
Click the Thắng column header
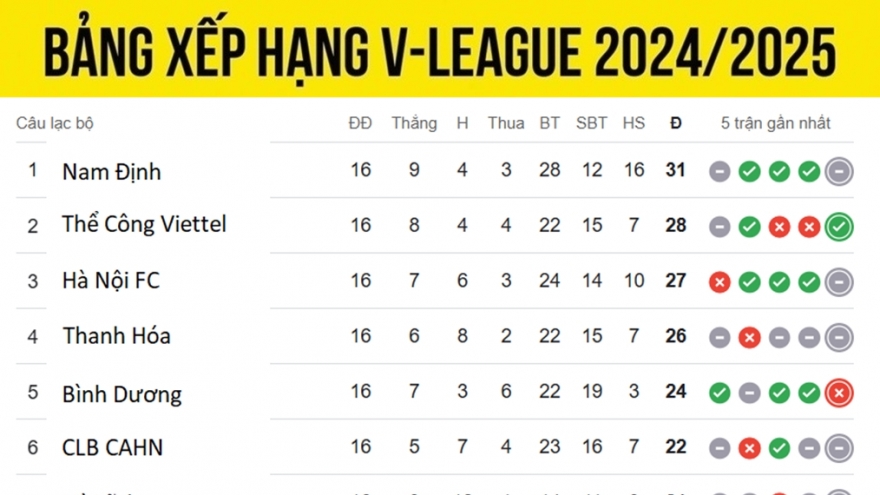pos(414,124)
